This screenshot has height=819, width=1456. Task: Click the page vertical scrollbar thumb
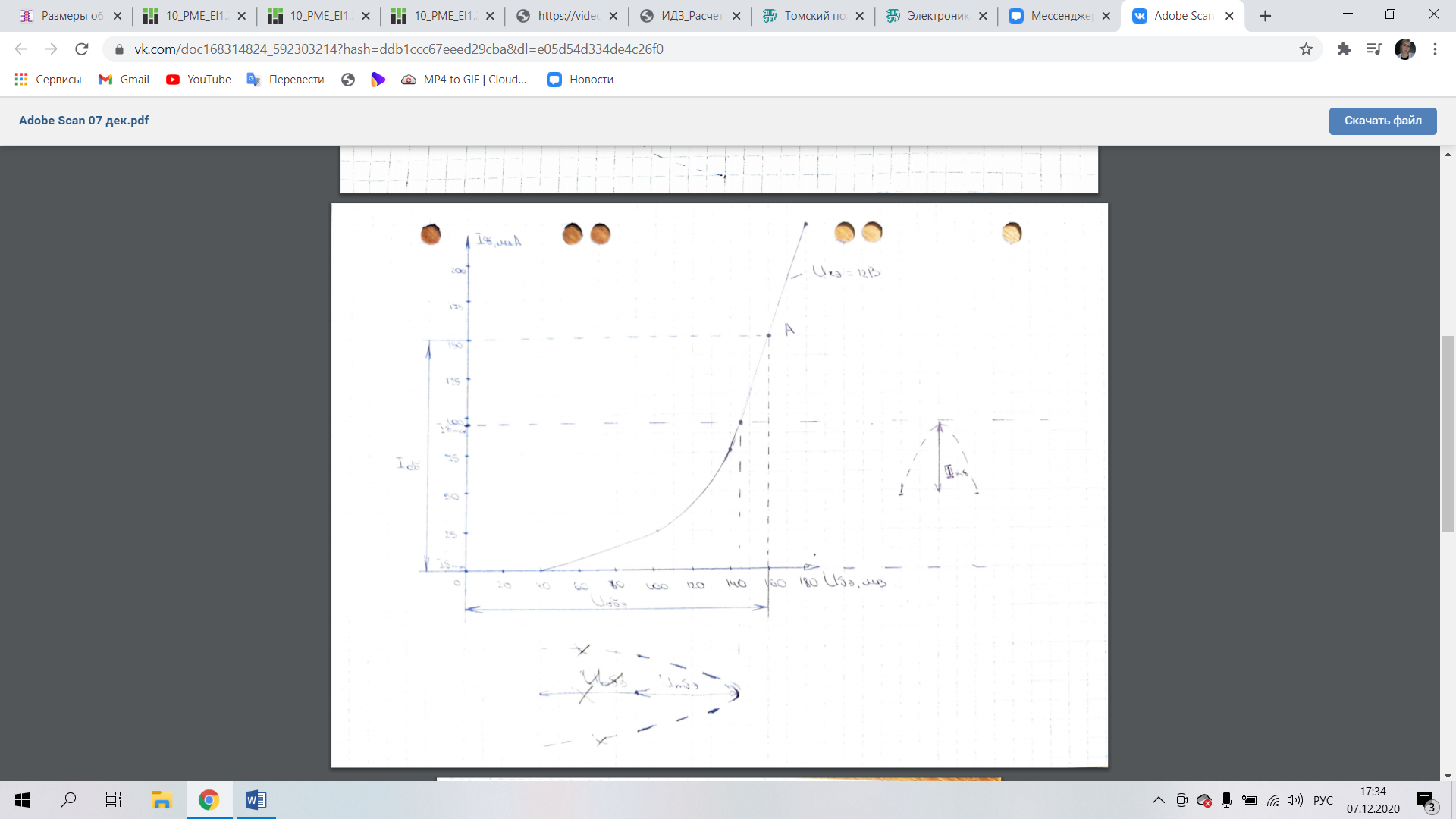pos(1448,434)
